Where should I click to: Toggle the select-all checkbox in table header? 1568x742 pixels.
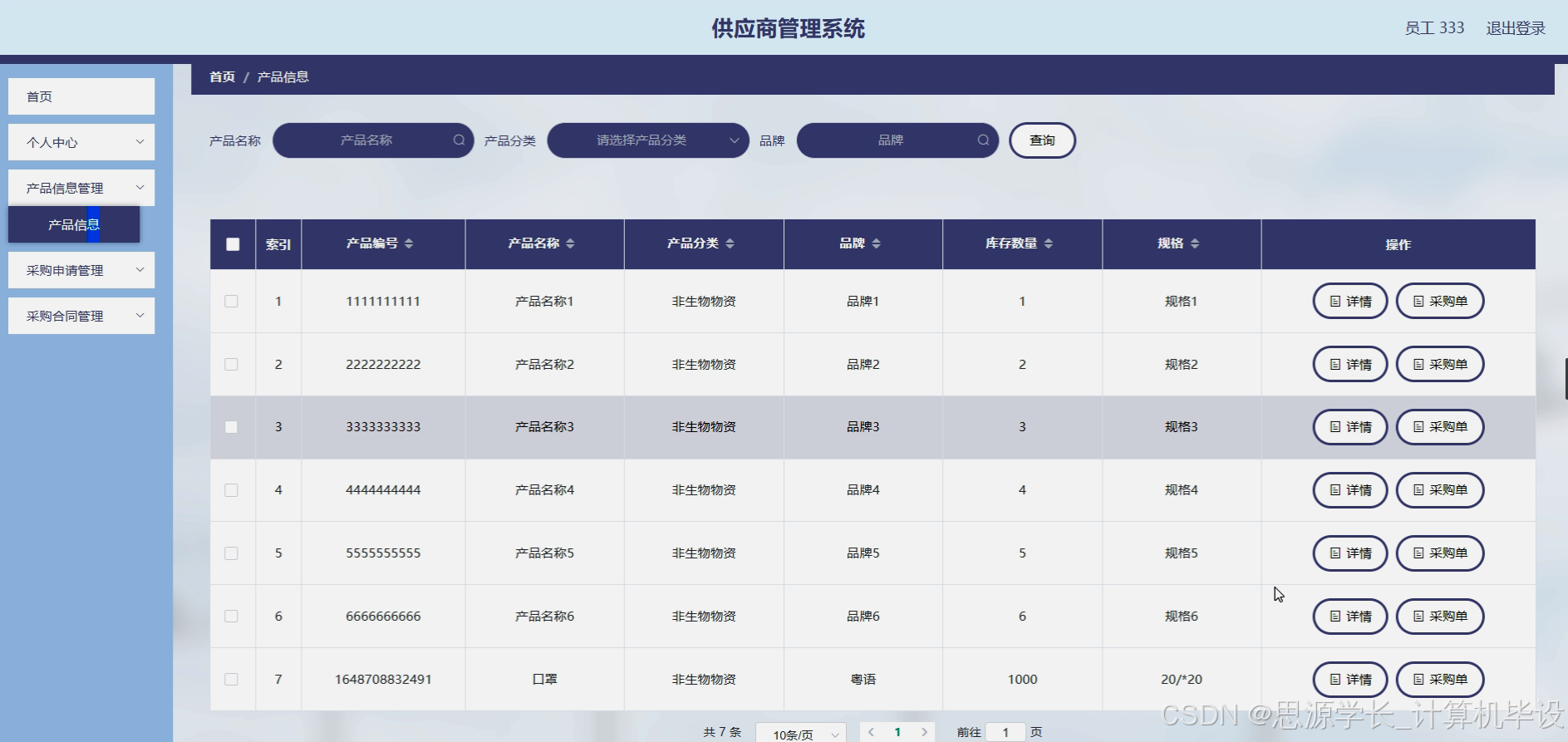click(x=233, y=244)
